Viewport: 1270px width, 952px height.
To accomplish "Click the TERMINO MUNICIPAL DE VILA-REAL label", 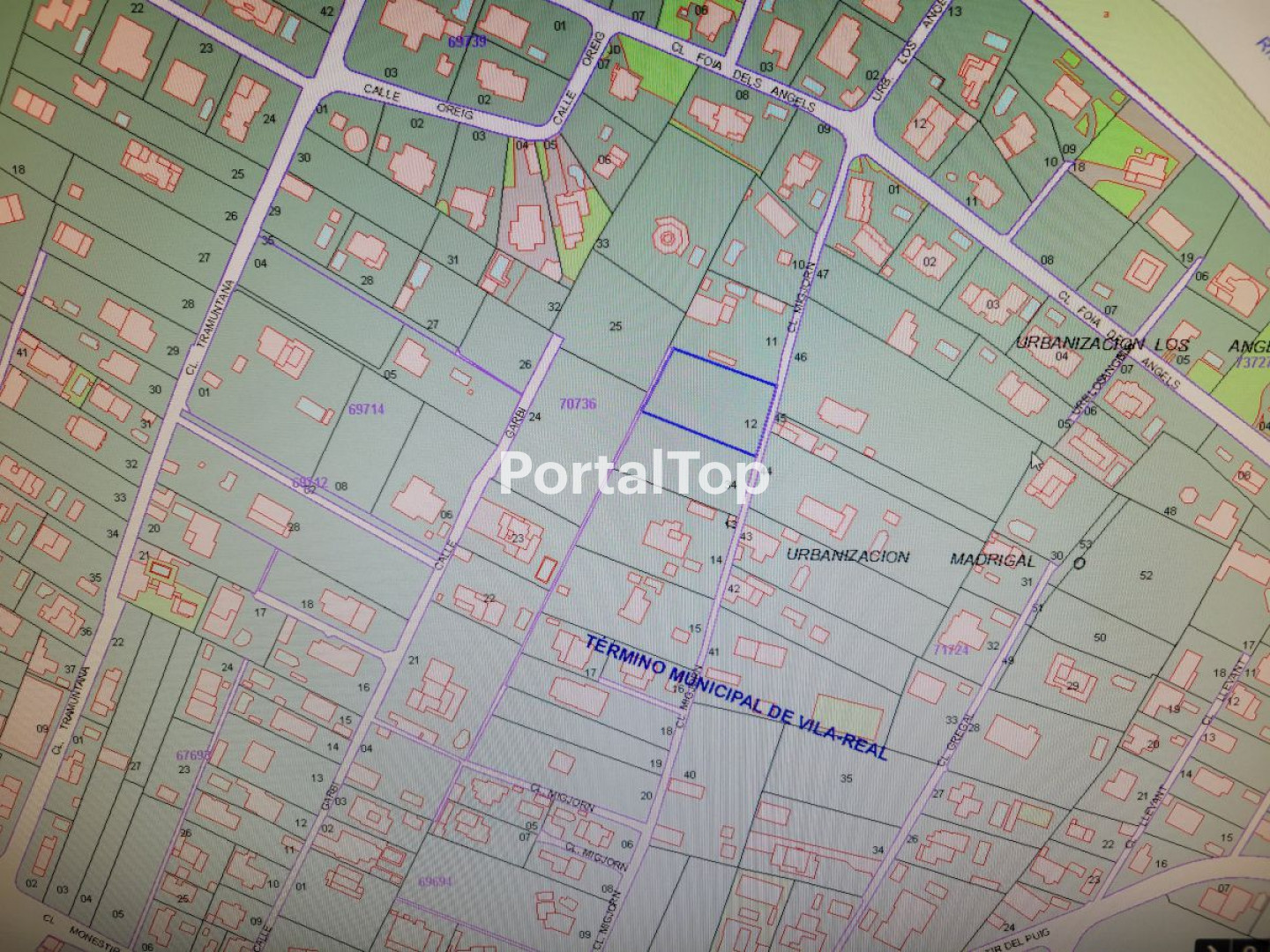I will 736,695.
